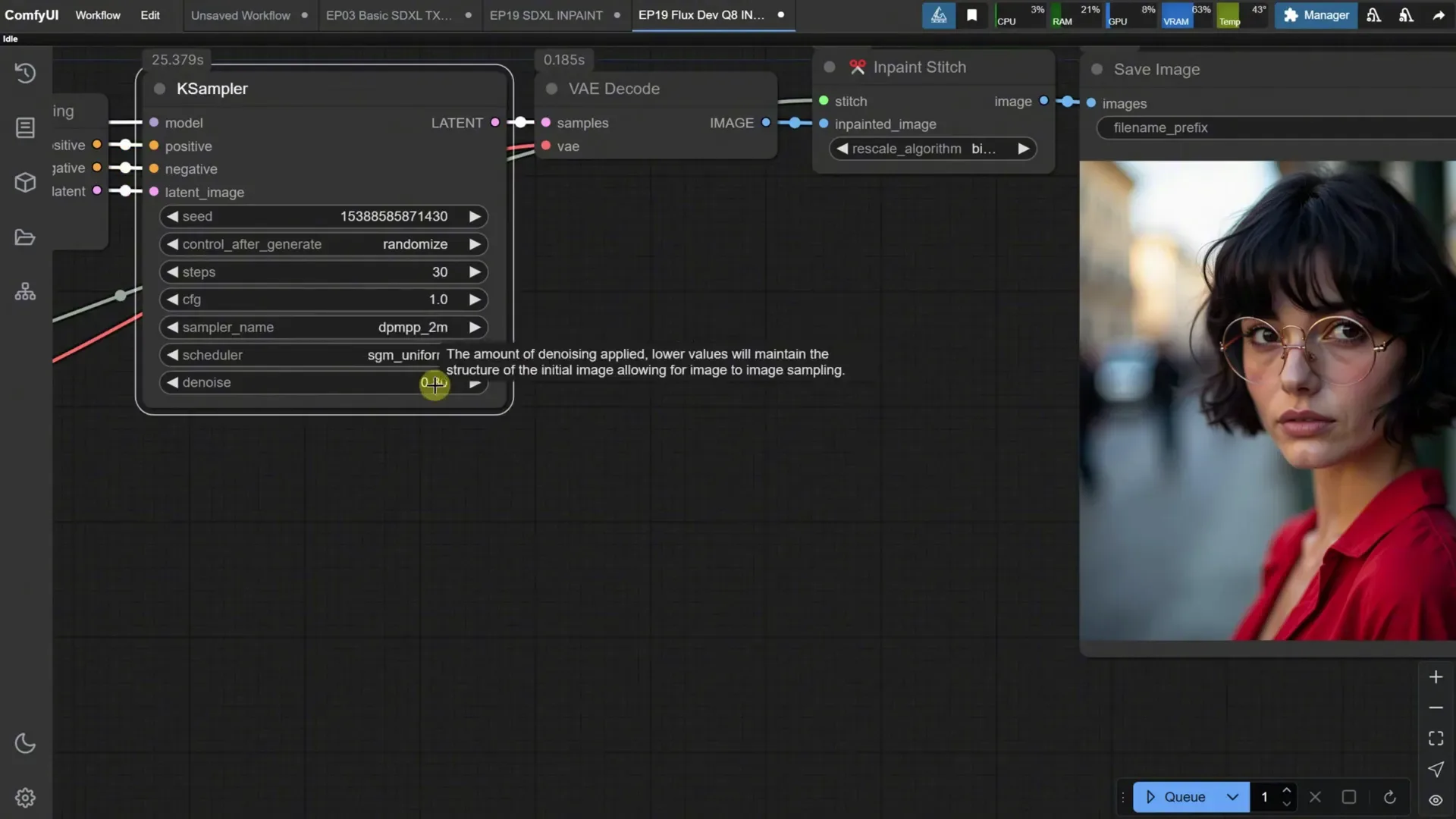Open the templates tree sidebar icon
Image resolution: width=1456 pixels, height=819 pixels.
coord(25,292)
